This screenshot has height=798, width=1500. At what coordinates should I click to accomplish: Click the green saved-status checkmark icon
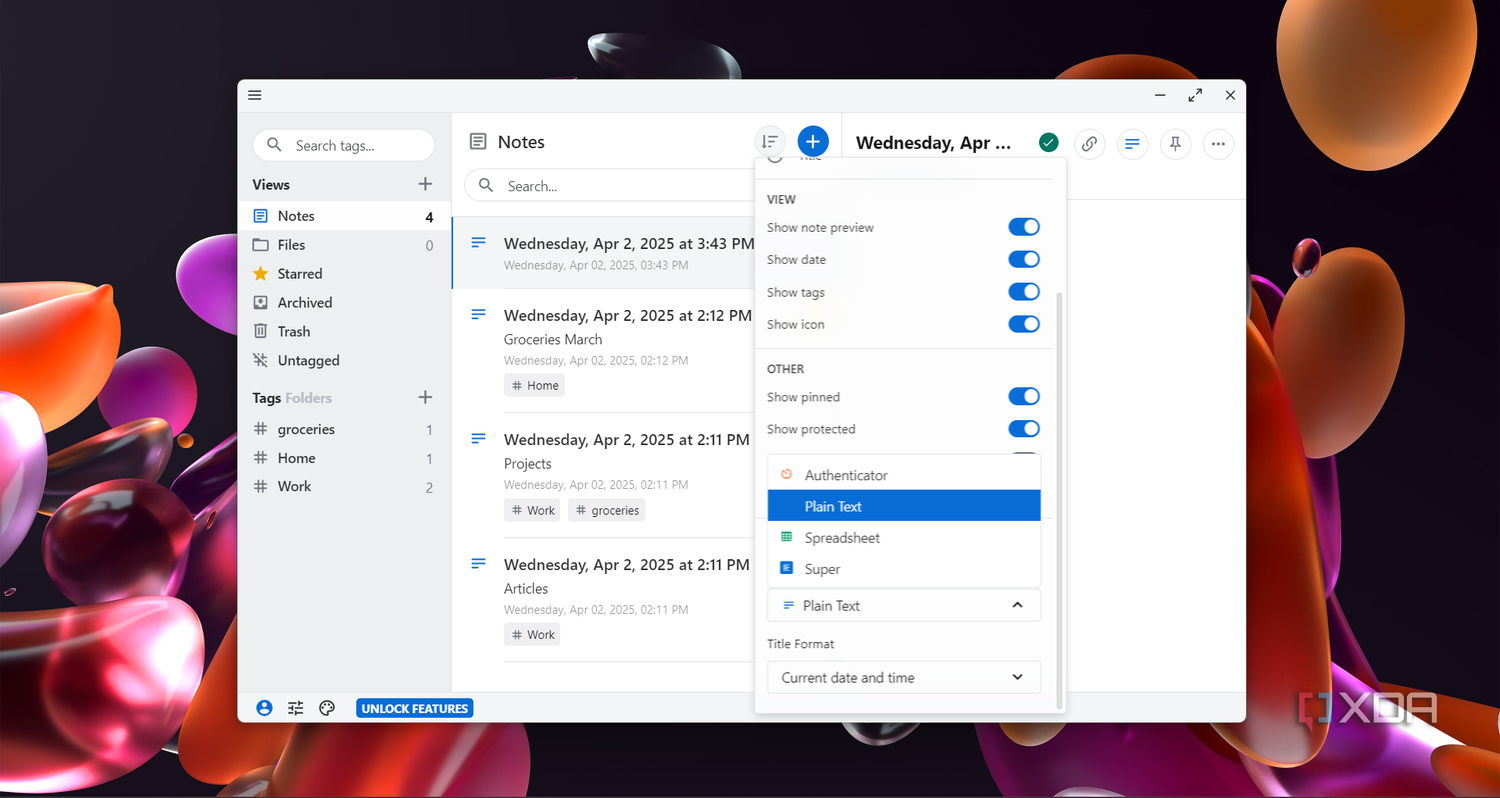coord(1048,143)
